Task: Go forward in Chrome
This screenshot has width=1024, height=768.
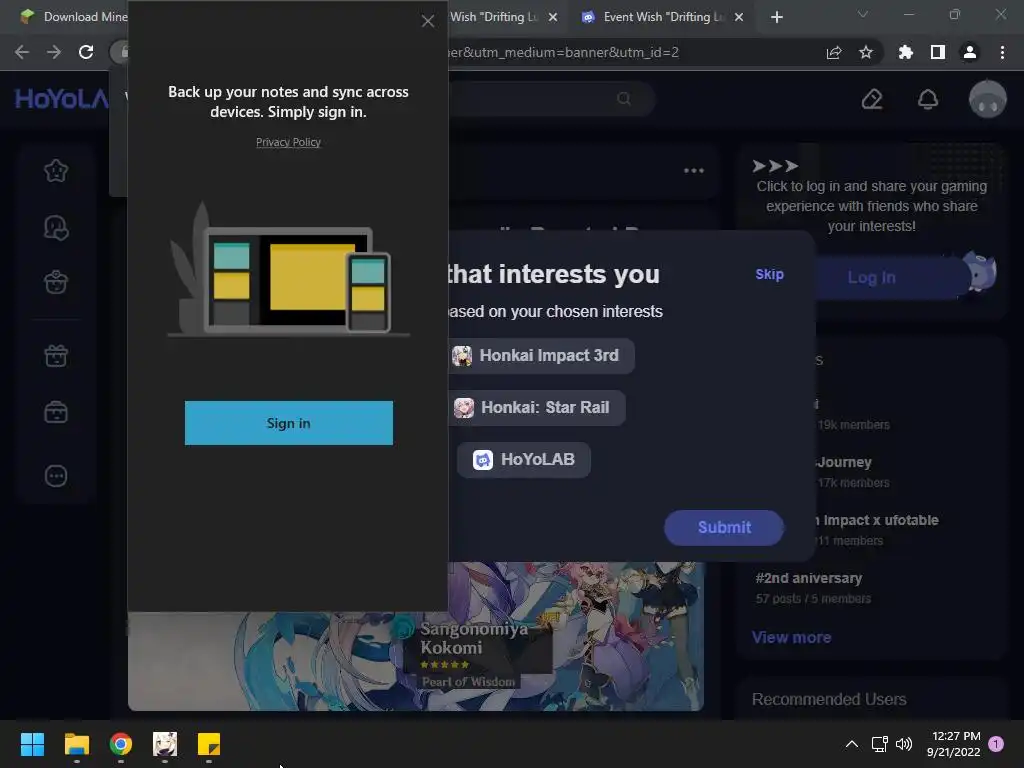Action: [x=54, y=52]
